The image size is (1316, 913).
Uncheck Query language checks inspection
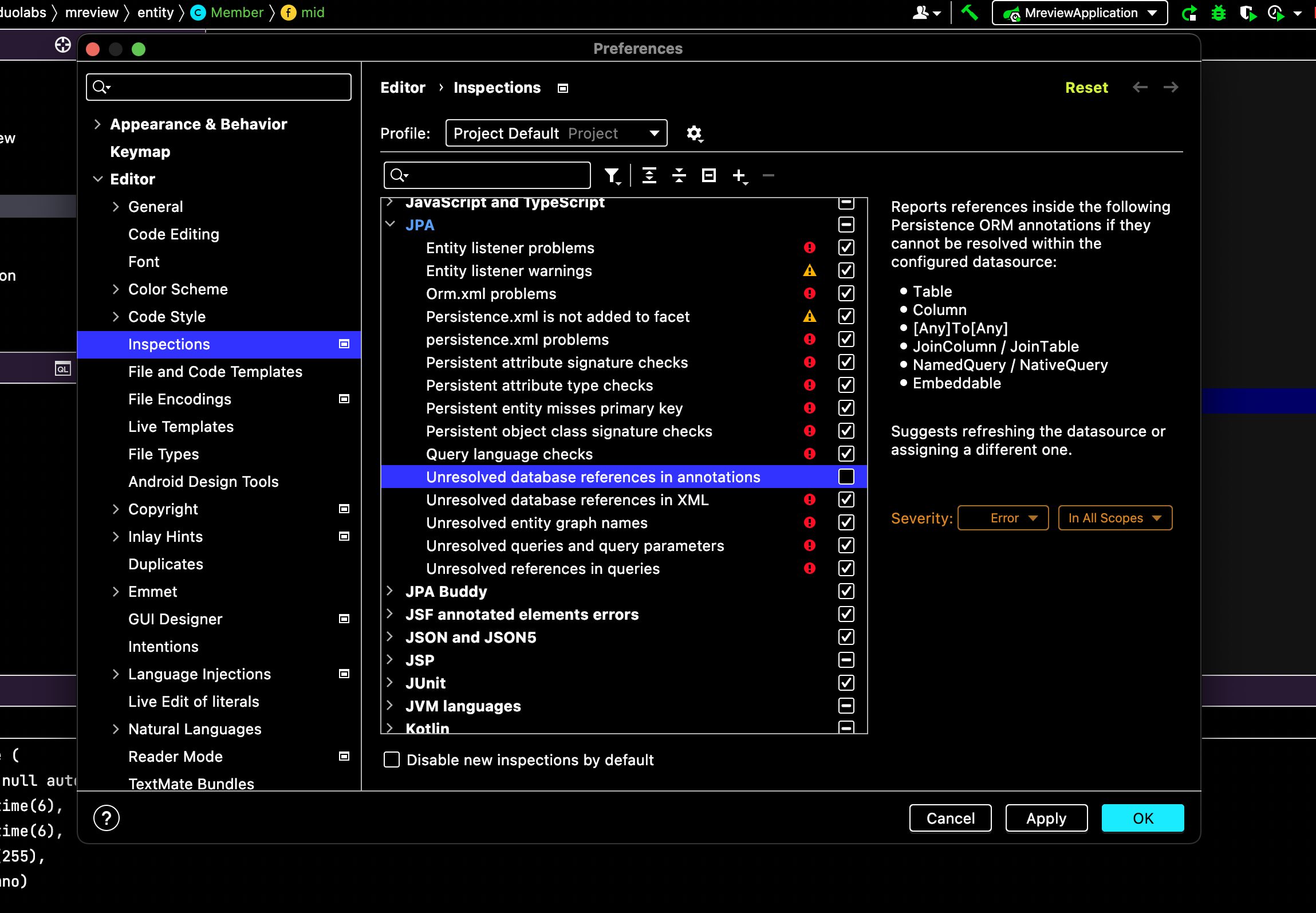click(x=846, y=454)
